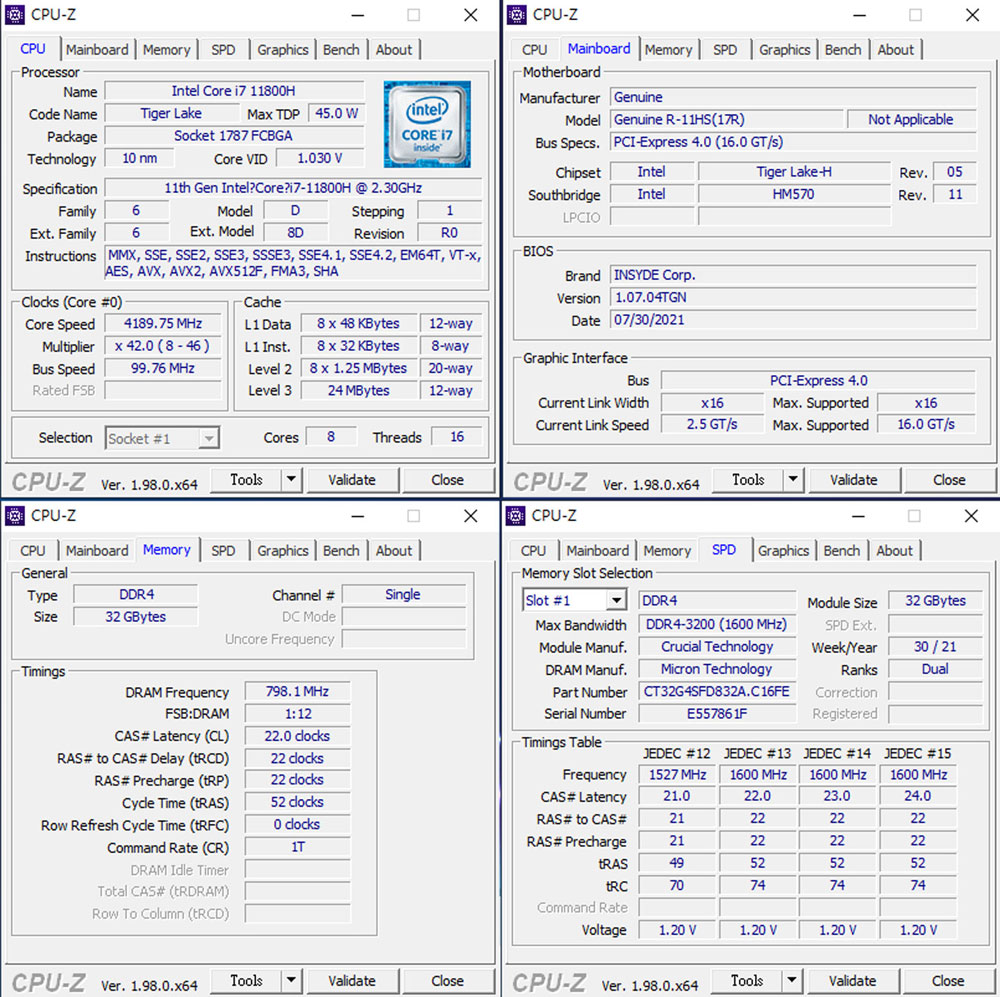The image size is (1000, 997).
Task: Click the Validate button in the CPU window
Action: pos(352,480)
